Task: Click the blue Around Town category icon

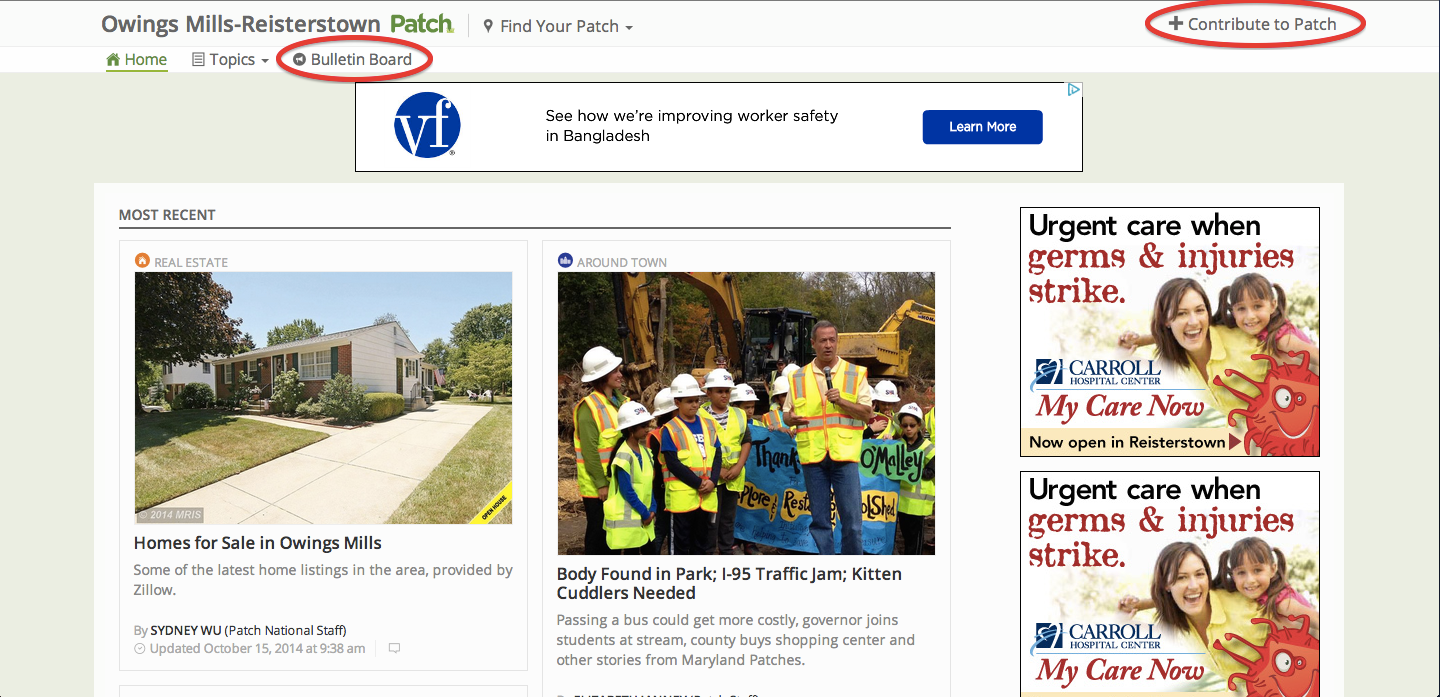Action: click(x=565, y=261)
